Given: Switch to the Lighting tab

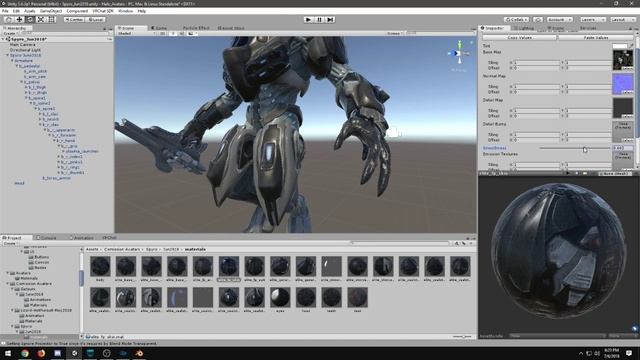Looking at the screenshot, I should [x=524, y=28].
